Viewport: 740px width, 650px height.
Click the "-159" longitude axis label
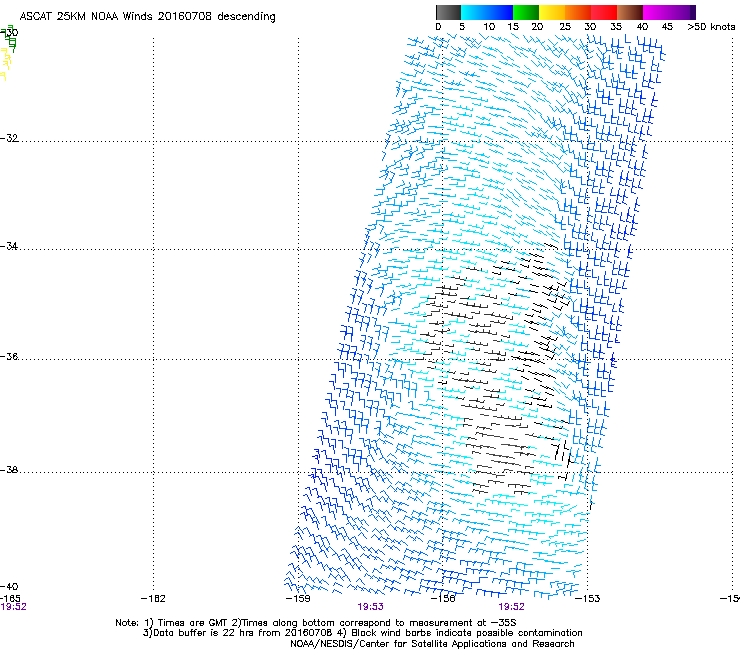(298, 599)
